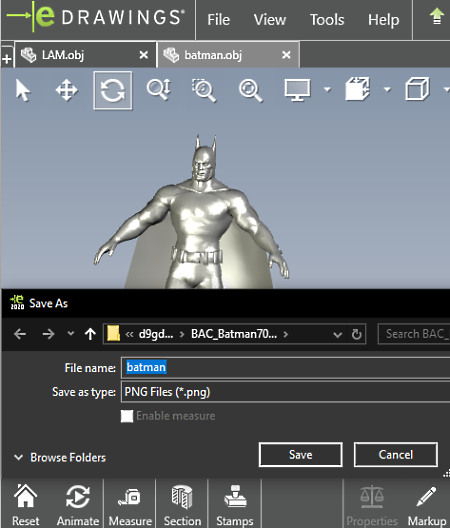Activate the Rotate tool
This screenshot has width=450, height=528.
[112, 90]
